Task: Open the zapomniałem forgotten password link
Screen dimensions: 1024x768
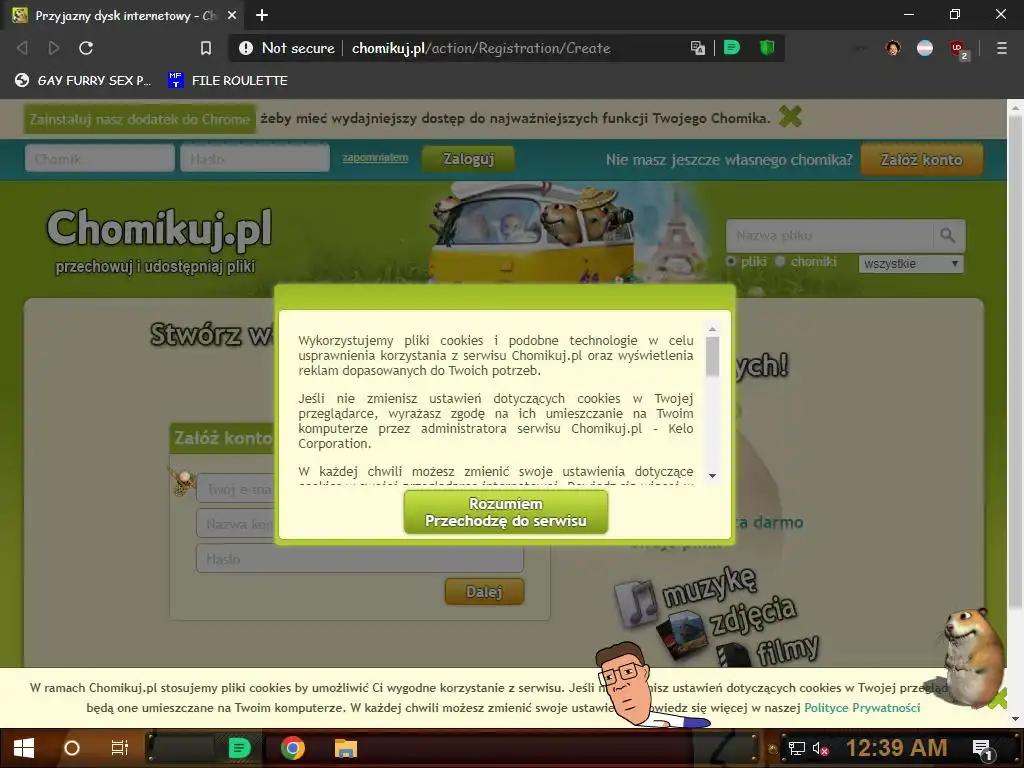Action: tap(376, 157)
